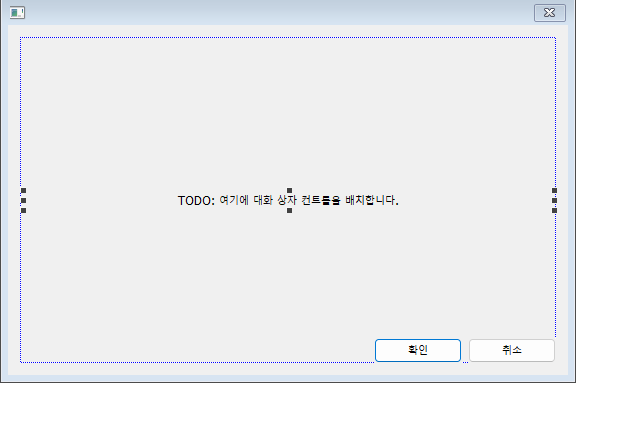Click the 확인 button
Viewport: 619px width, 432px height.
(x=418, y=350)
